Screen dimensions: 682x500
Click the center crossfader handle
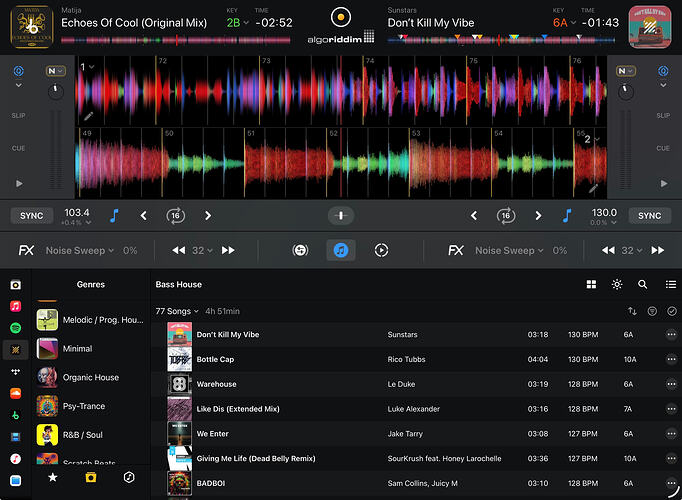[341, 216]
